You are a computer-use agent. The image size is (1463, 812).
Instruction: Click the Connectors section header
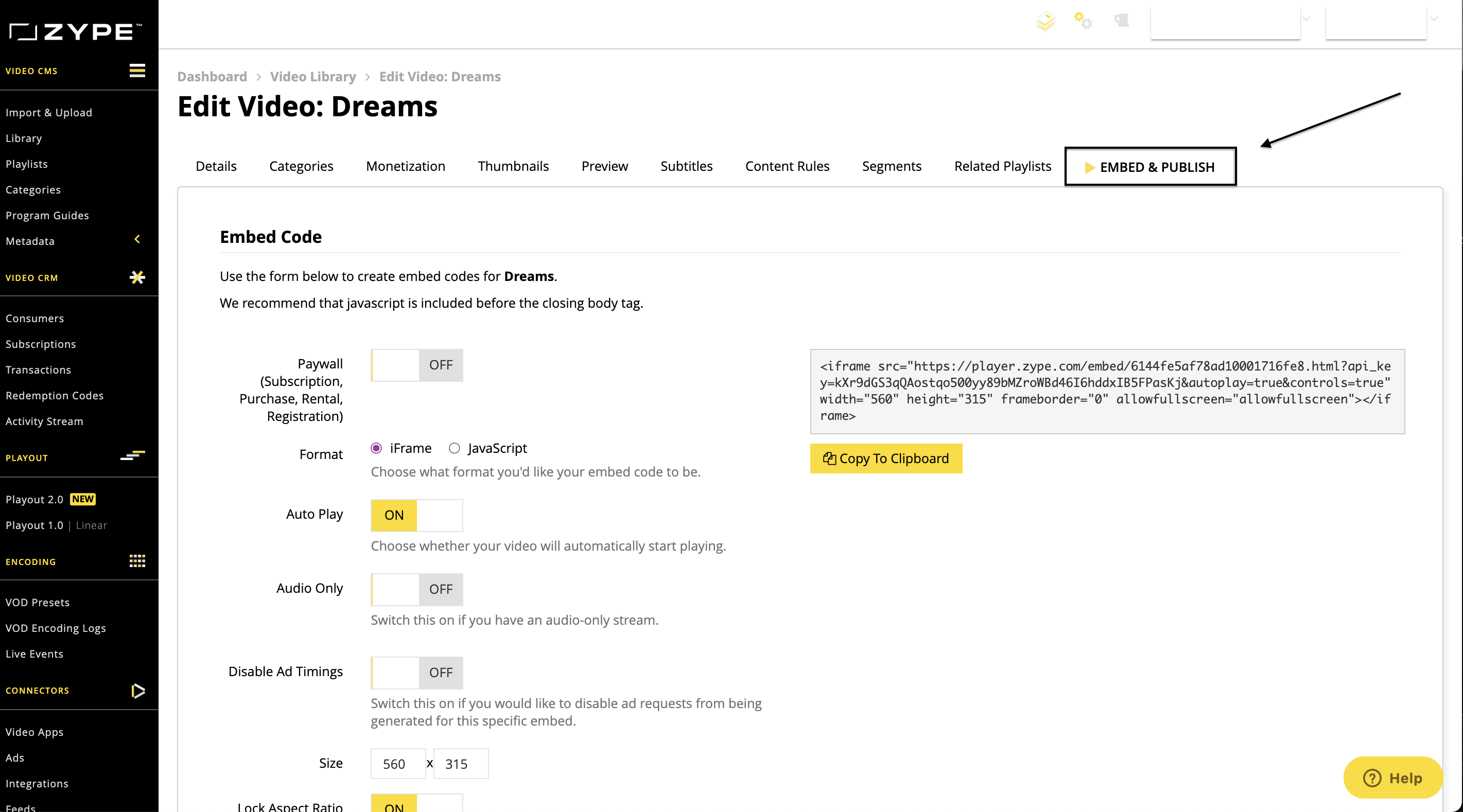coord(38,691)
